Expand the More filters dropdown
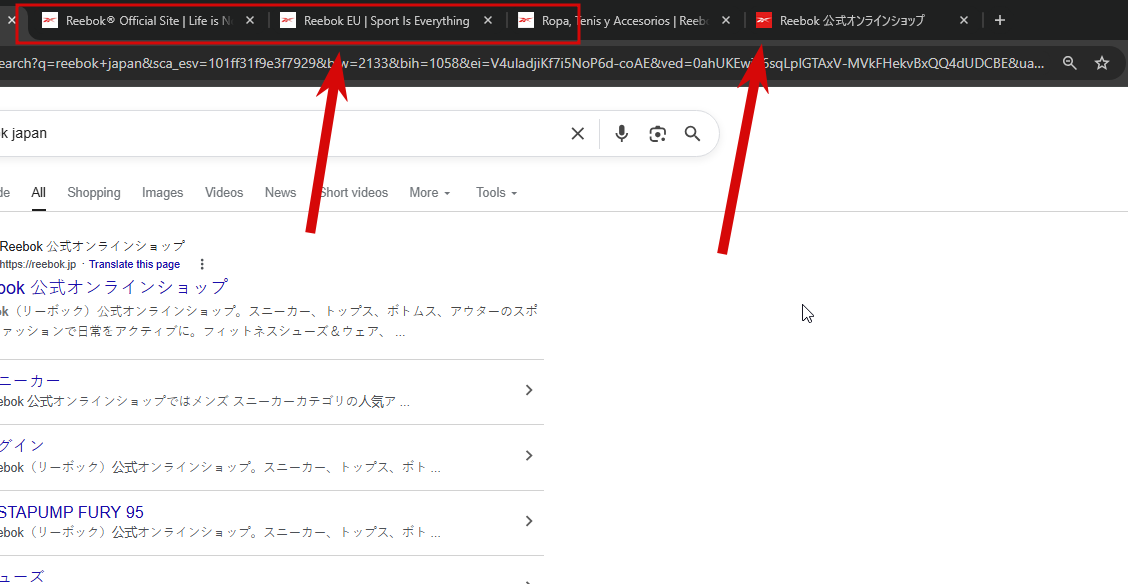This screenshot has width=1128, height=584. click(x=429, y=193)
